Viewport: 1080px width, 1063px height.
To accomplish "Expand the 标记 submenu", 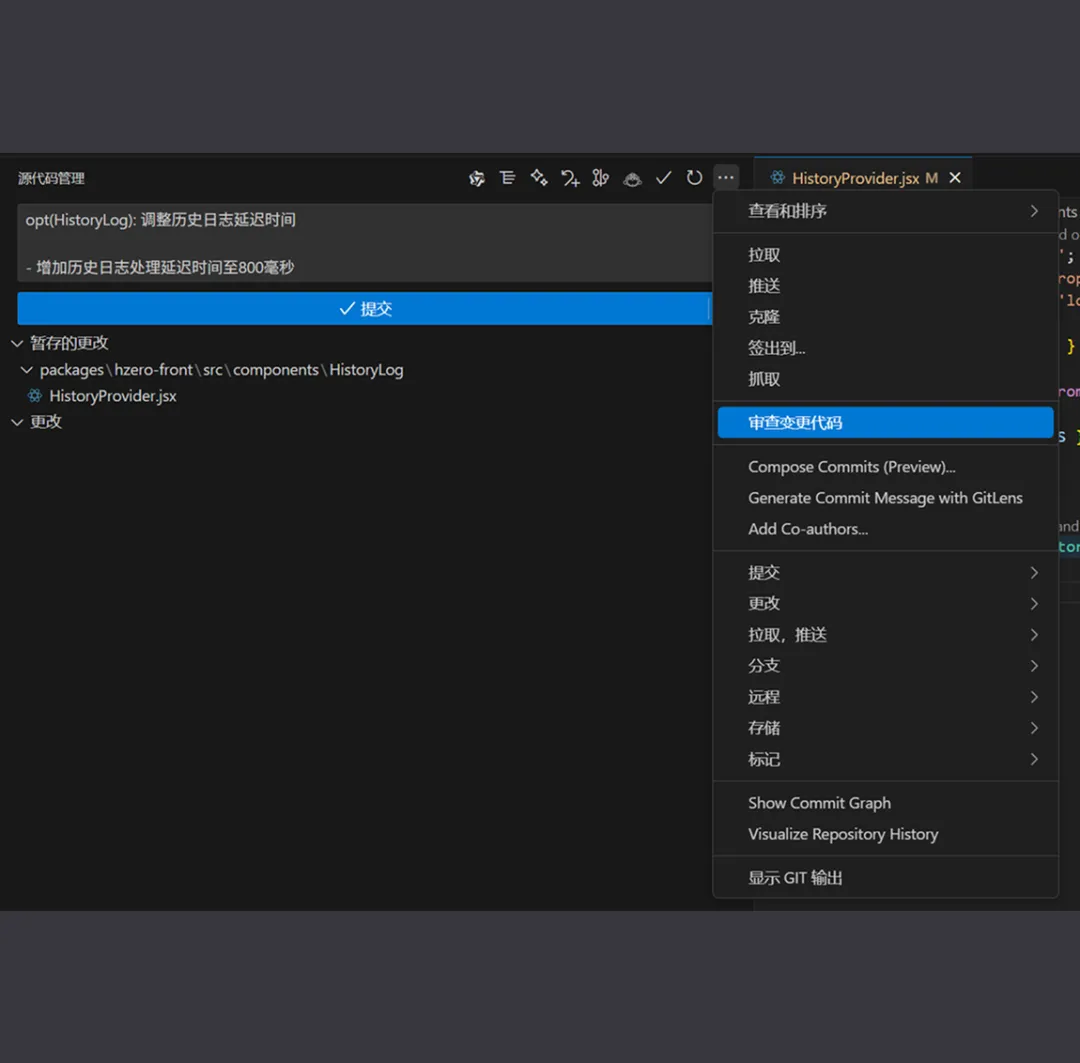I will [886, 759].
